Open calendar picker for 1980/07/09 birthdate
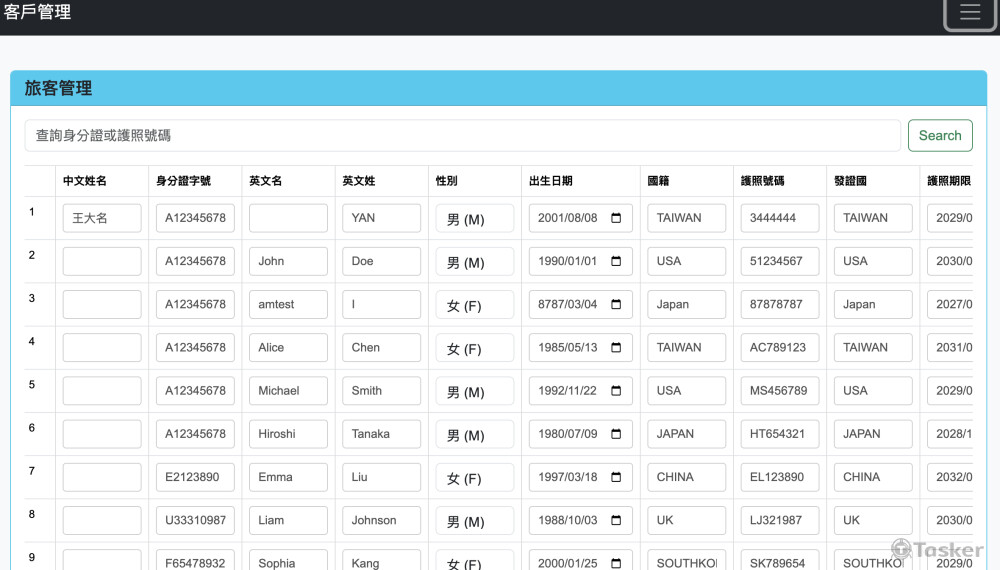Screen dimensions: 1000x570 point(616,434)
